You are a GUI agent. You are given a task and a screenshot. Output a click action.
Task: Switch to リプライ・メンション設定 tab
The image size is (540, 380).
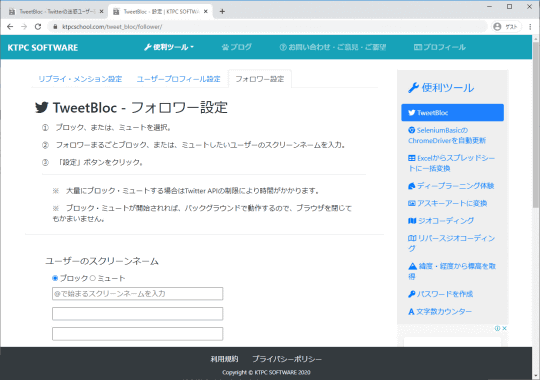click(80, 79)
